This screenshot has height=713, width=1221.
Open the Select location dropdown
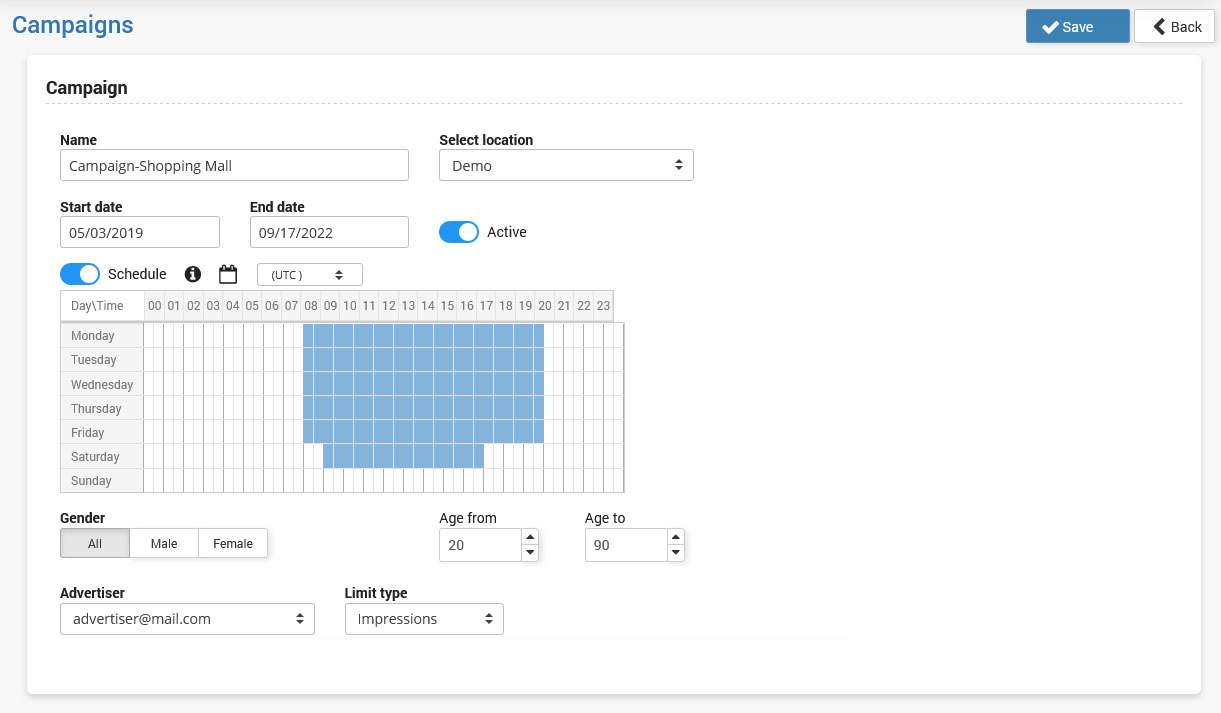(566, 166)
